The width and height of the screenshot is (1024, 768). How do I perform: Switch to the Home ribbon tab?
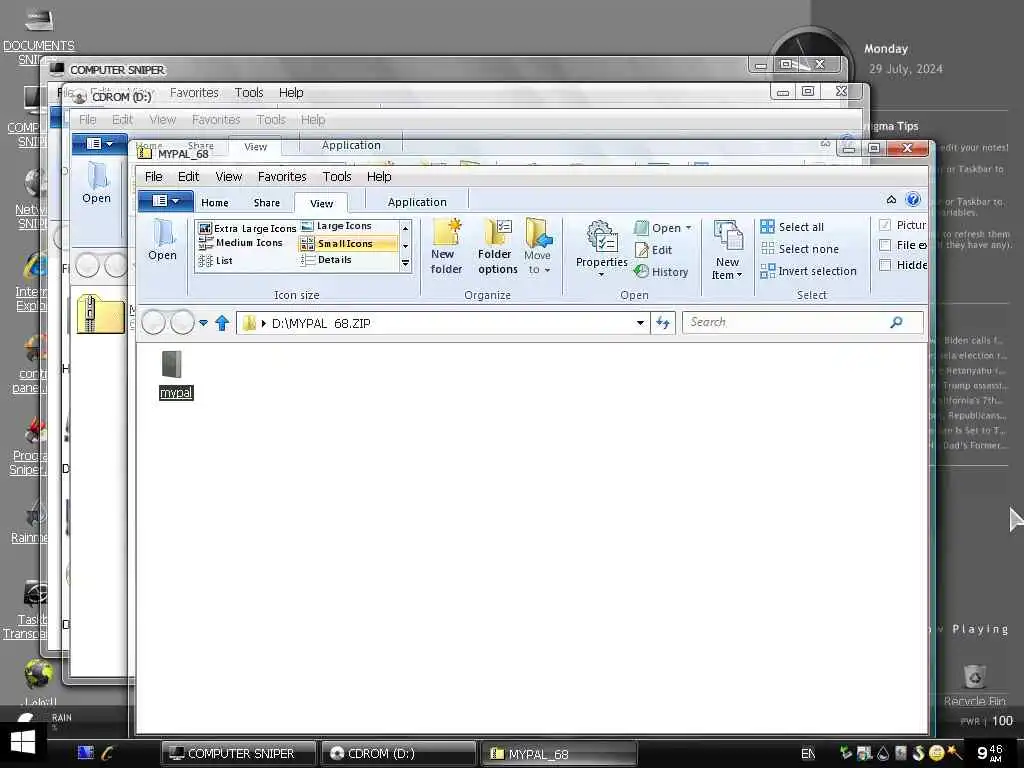tap(215, 202)
